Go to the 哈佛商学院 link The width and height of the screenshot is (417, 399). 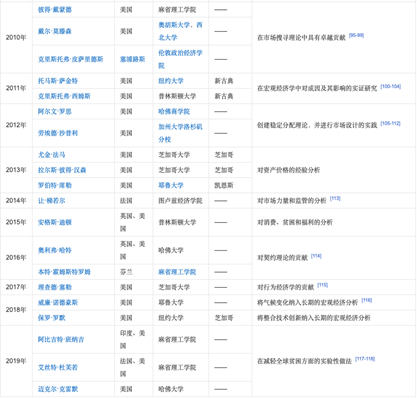pyautogui.click(x=174, y=112)
